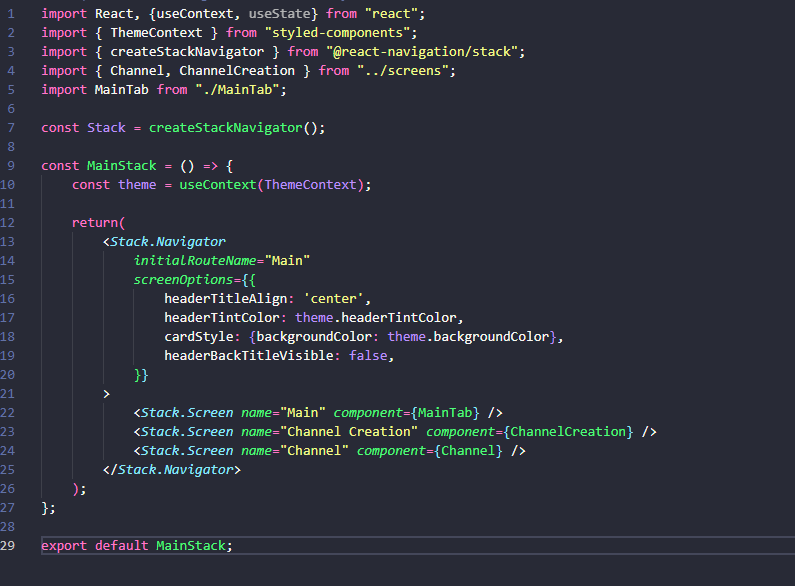Viewport: 795px width, 586px height.
Task: Click "ThemeContext" in the line 2 import
Action: click(156, 33)
